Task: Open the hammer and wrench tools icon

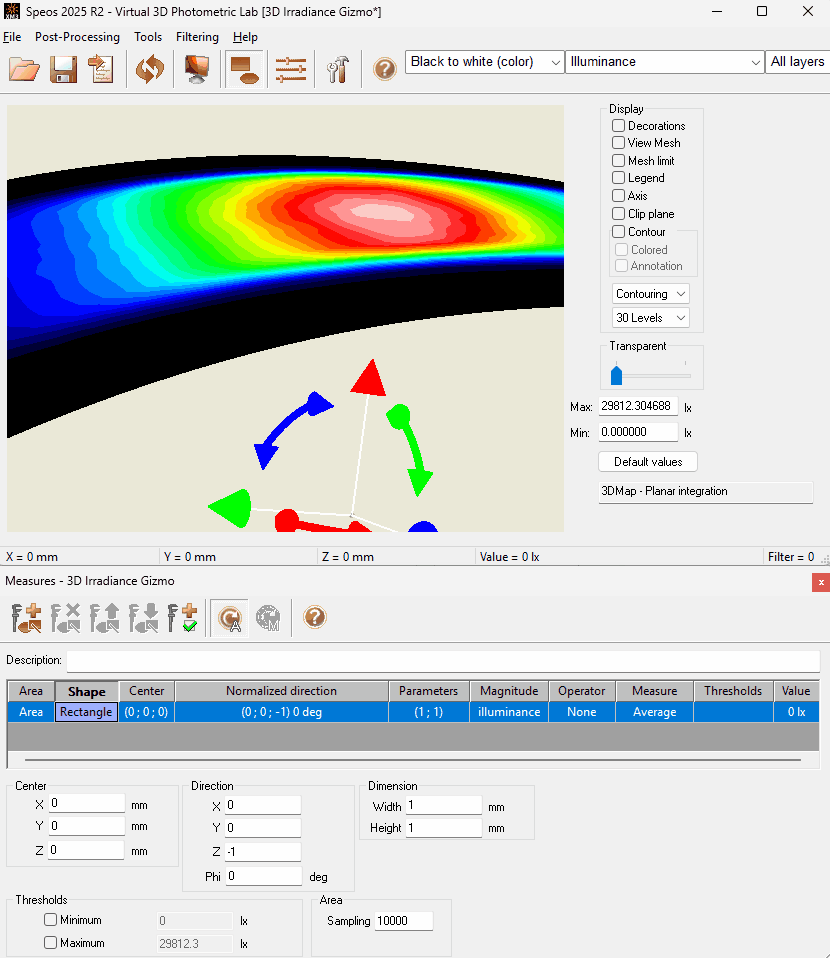Action: coord(337,69)
